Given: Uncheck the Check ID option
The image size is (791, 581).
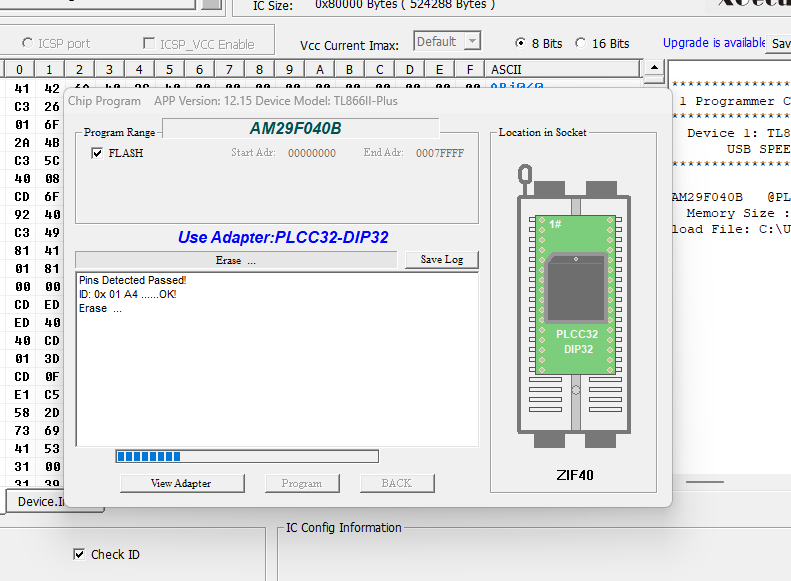Looking at the screenshot, I should click(80, 554).
